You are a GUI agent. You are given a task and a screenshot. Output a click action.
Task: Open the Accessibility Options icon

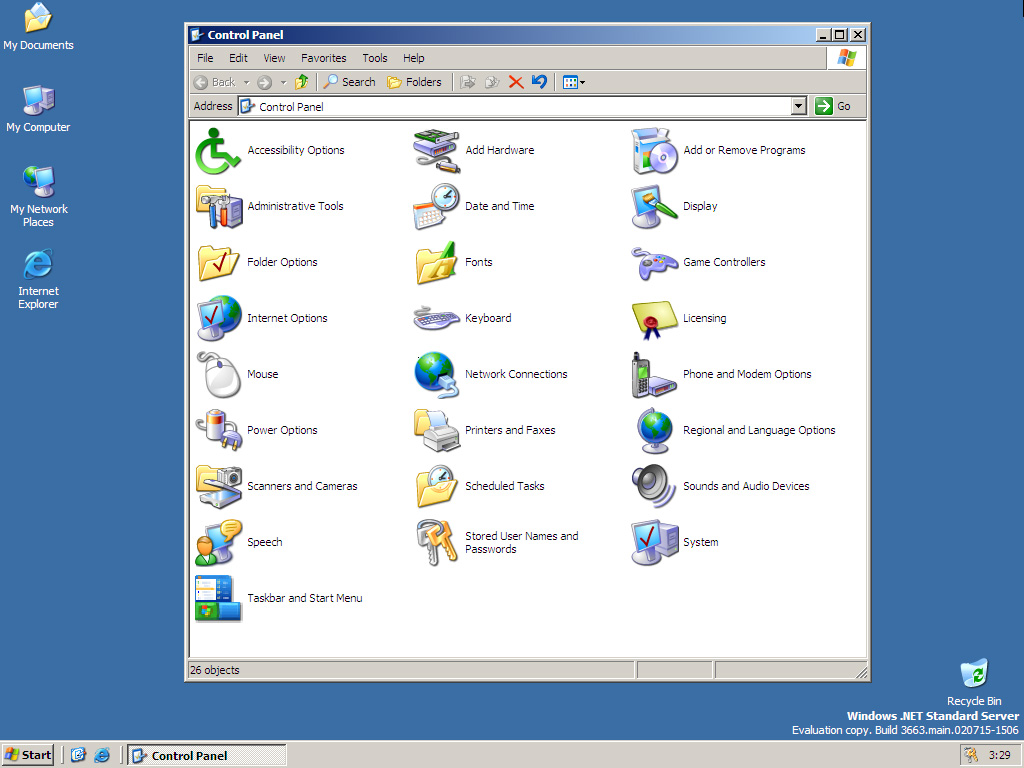pyautogui.click(x=218, y=150)
